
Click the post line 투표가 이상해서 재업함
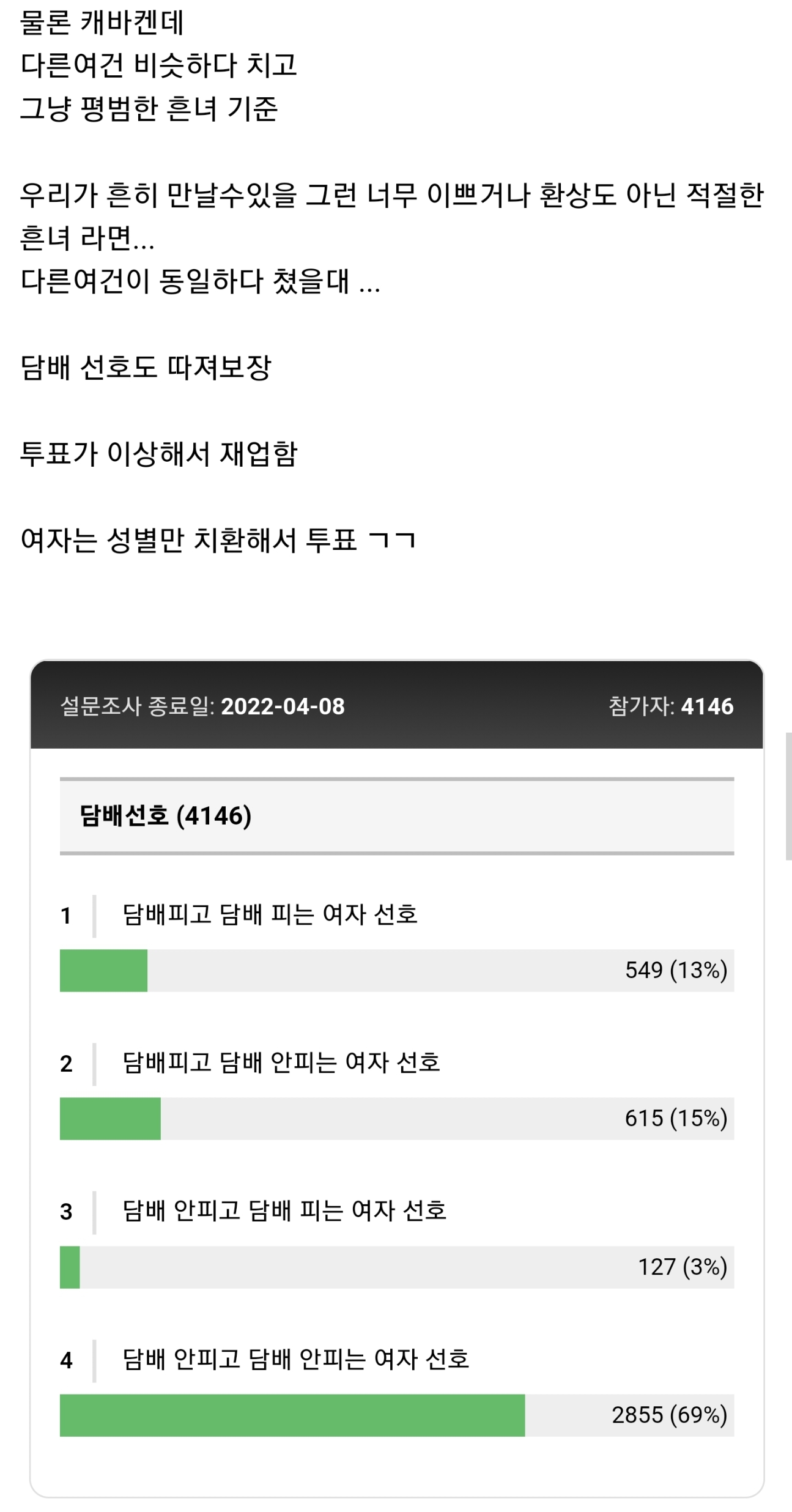point(158,454)
